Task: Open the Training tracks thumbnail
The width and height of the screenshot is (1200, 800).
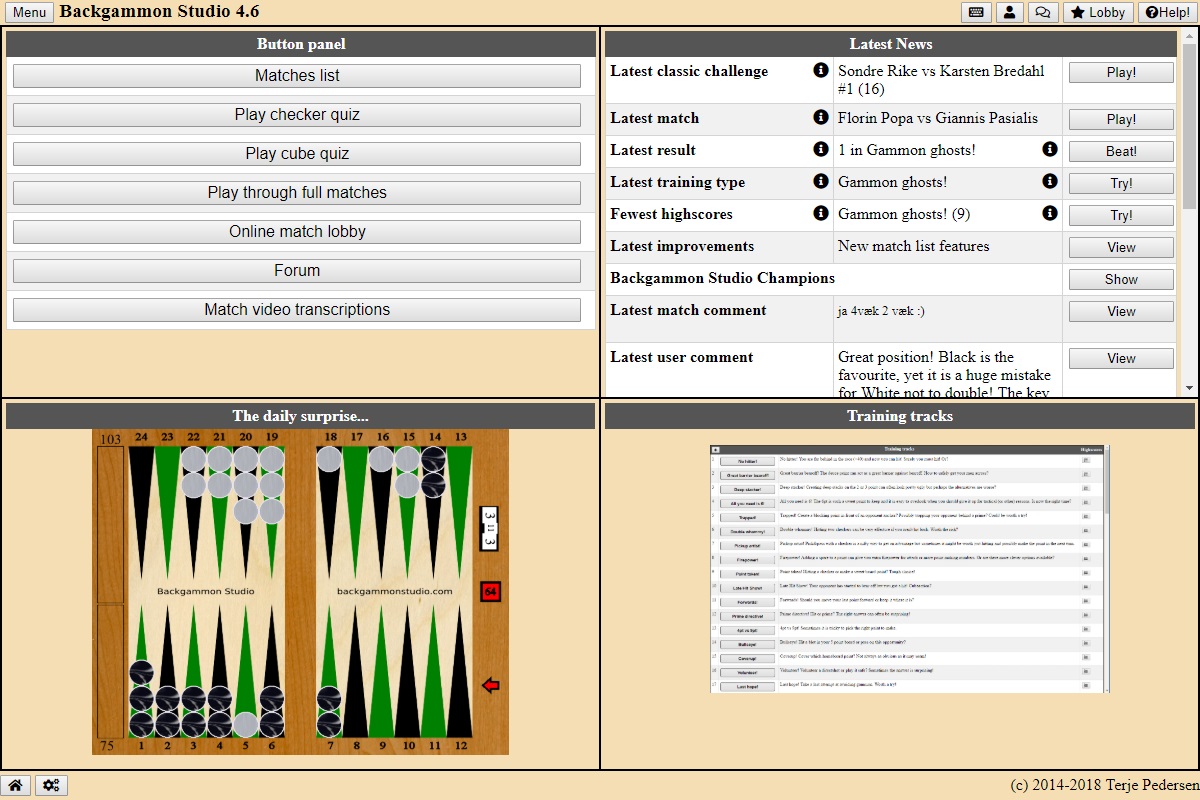Action: [910, 569]
